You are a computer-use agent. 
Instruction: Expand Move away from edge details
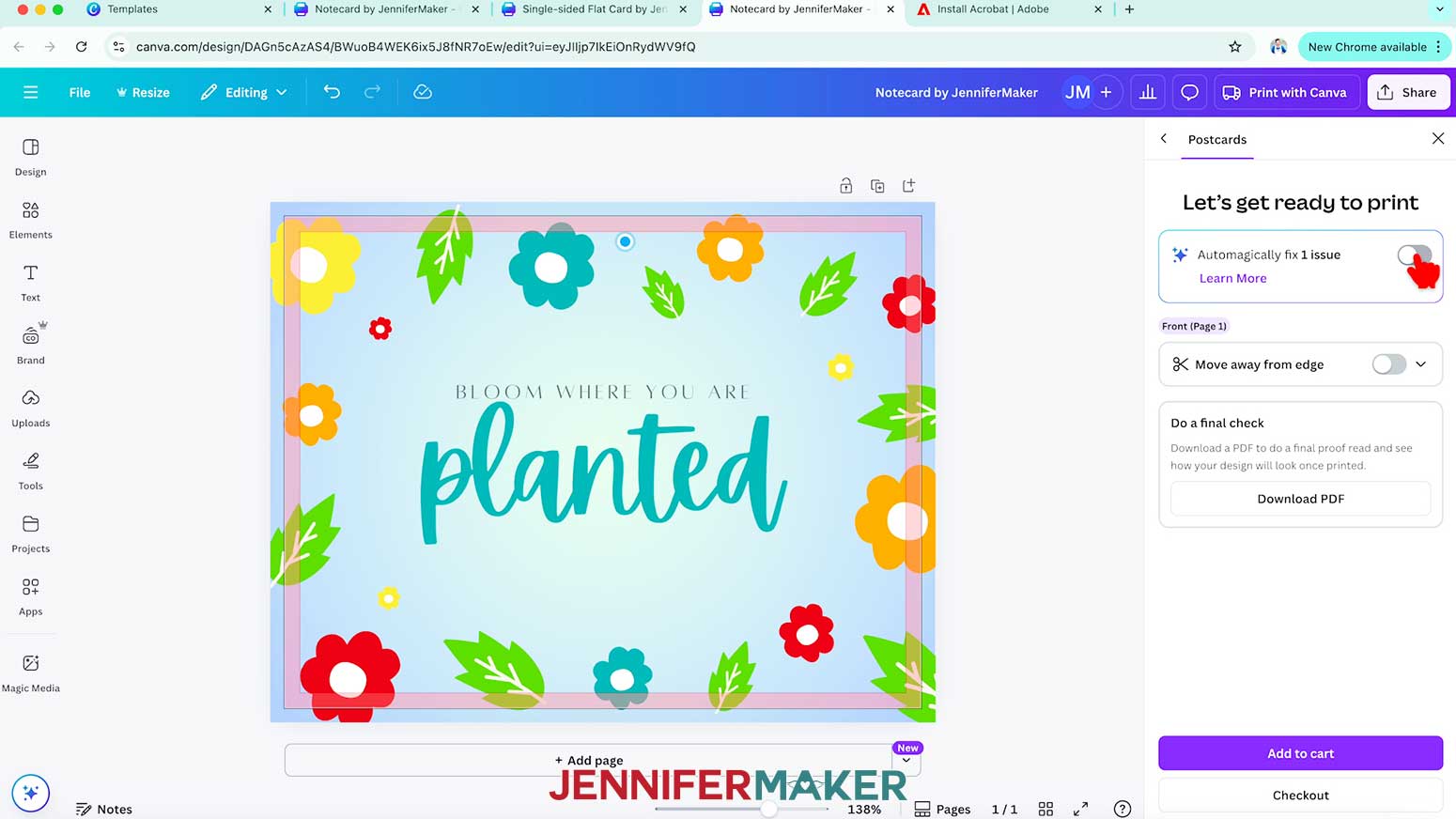pyautogui.click(x=1421, y=364)
